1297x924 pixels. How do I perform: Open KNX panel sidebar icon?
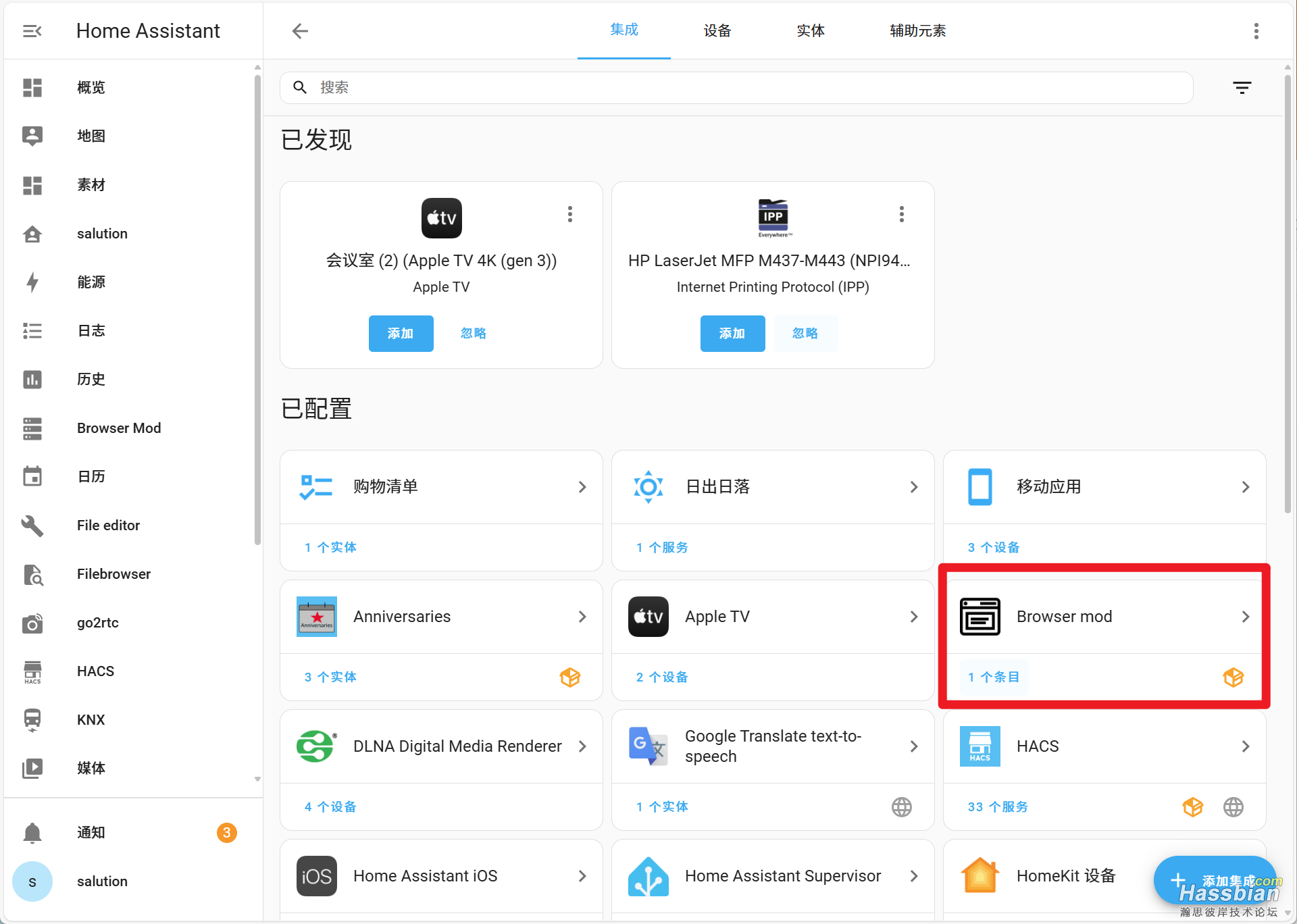32,720
